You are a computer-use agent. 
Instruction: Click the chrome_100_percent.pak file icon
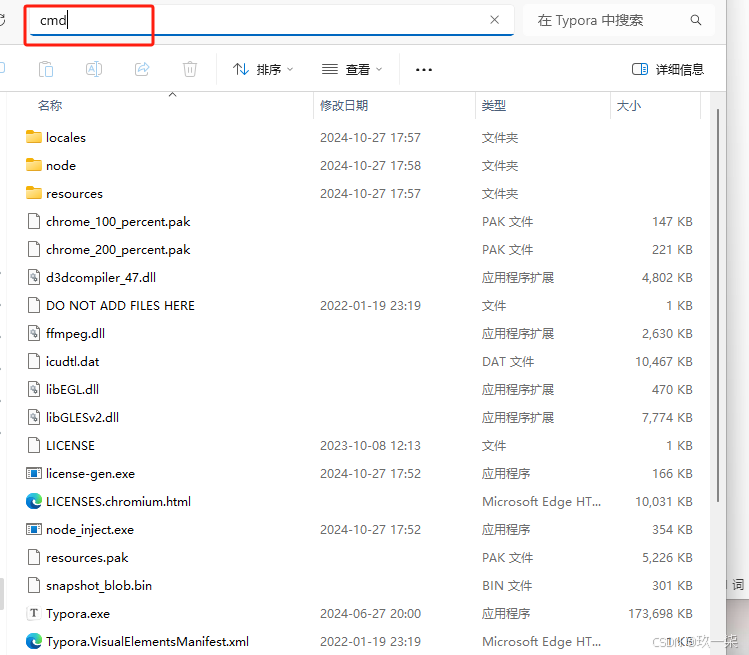[33, 221]
